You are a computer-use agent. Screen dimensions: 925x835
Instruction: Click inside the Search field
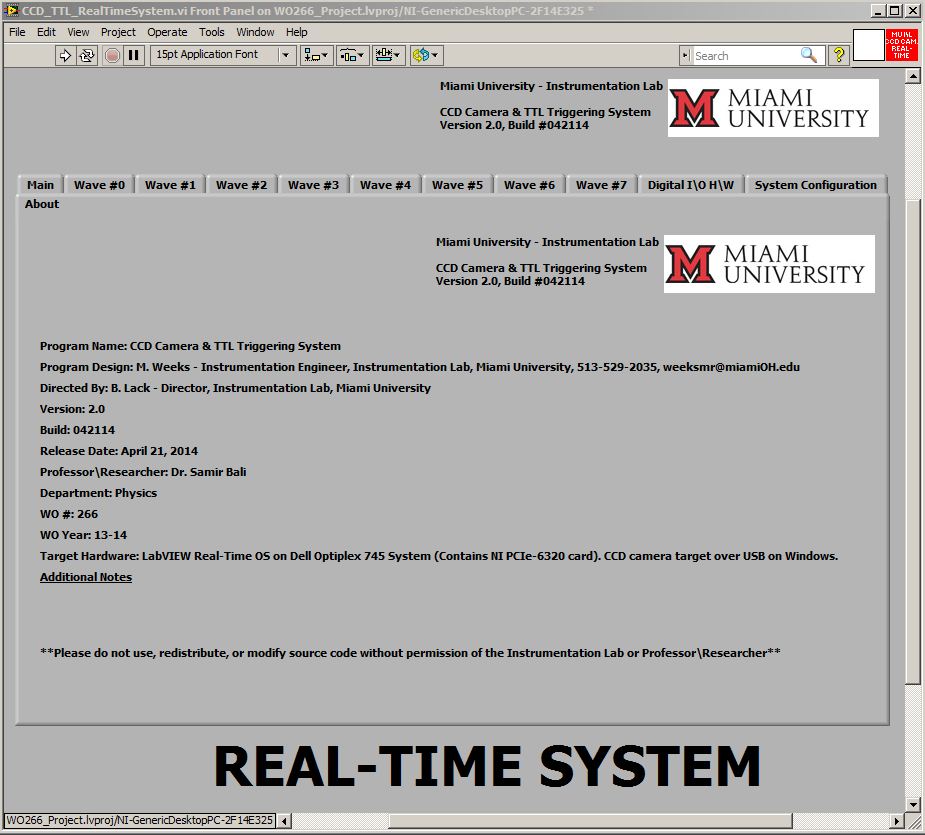click(746, 55)
